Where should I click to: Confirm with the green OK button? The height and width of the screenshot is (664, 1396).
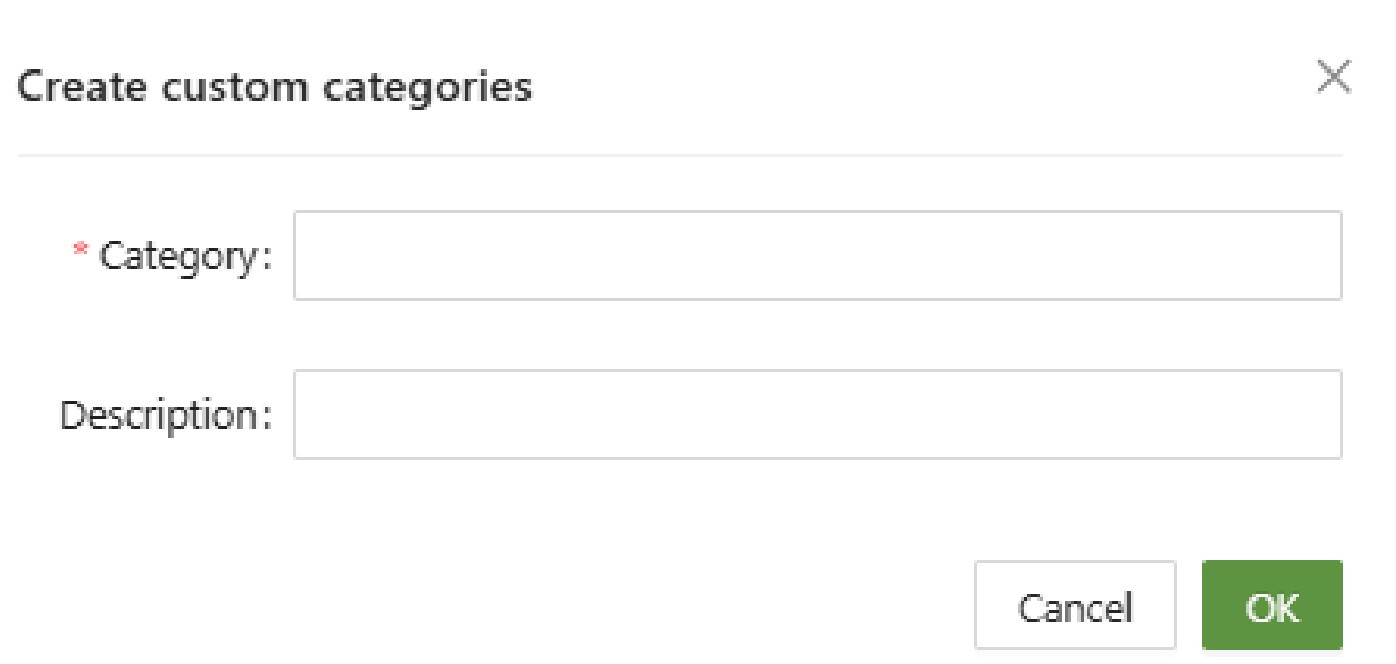[x=1271, y=606]
